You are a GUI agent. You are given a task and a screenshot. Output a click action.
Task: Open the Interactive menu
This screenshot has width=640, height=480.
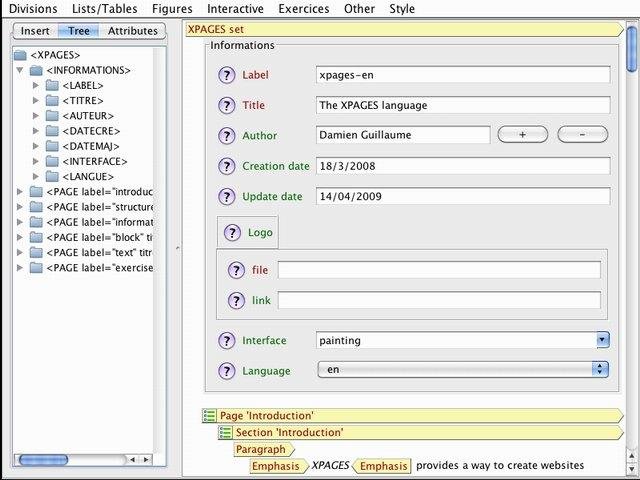[x=234, y=9]
